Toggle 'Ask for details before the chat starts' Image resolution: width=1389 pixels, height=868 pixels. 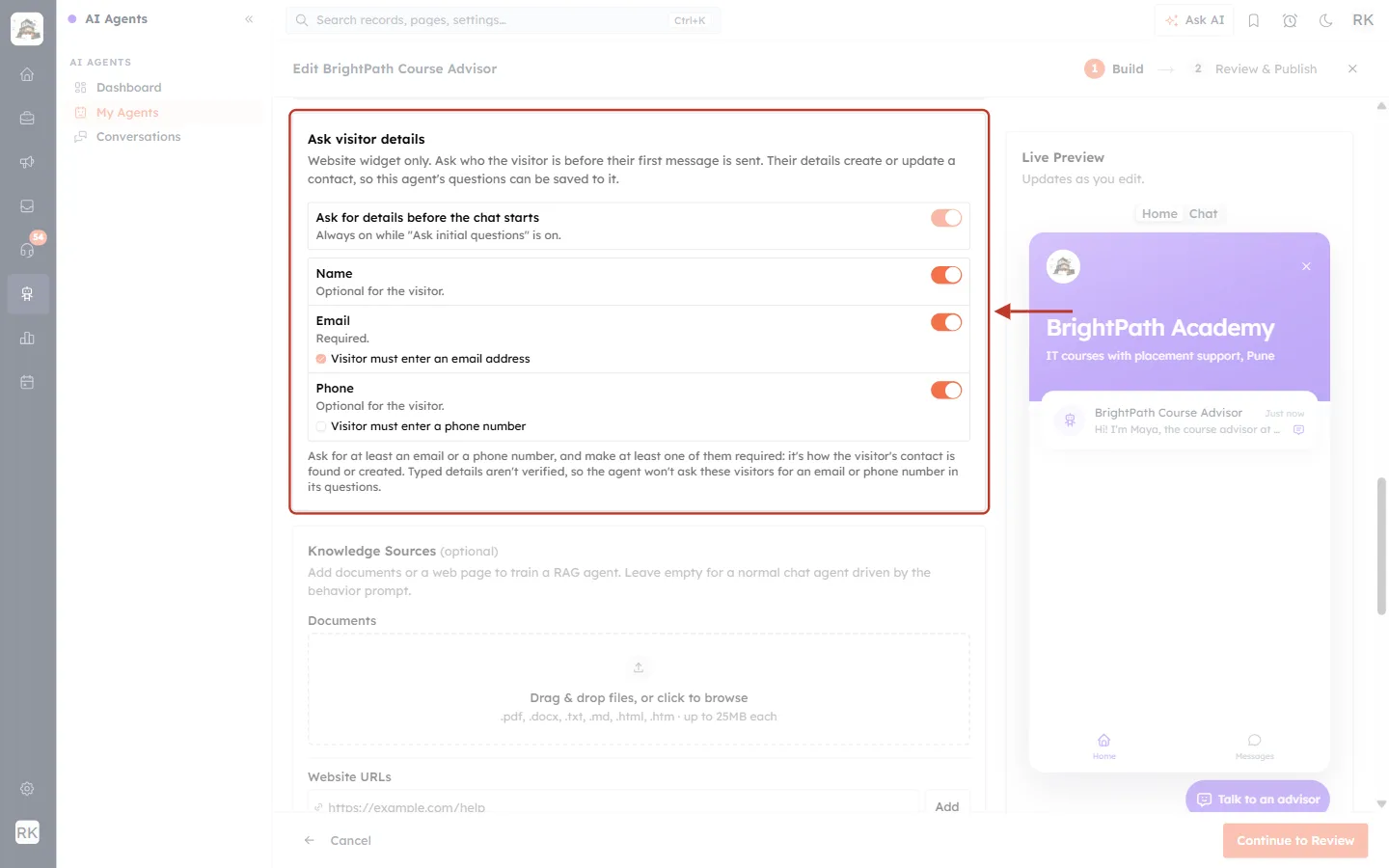946,218
